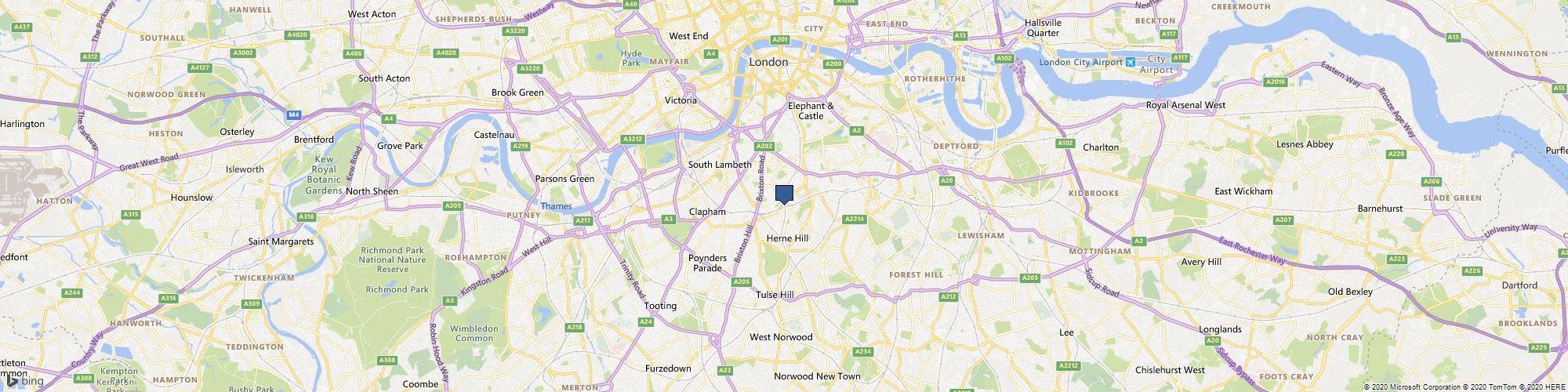The height and width of the screenshot is (392, 1568).
Task: Click the A219 road shield near Castelnau
Action: 520,146
